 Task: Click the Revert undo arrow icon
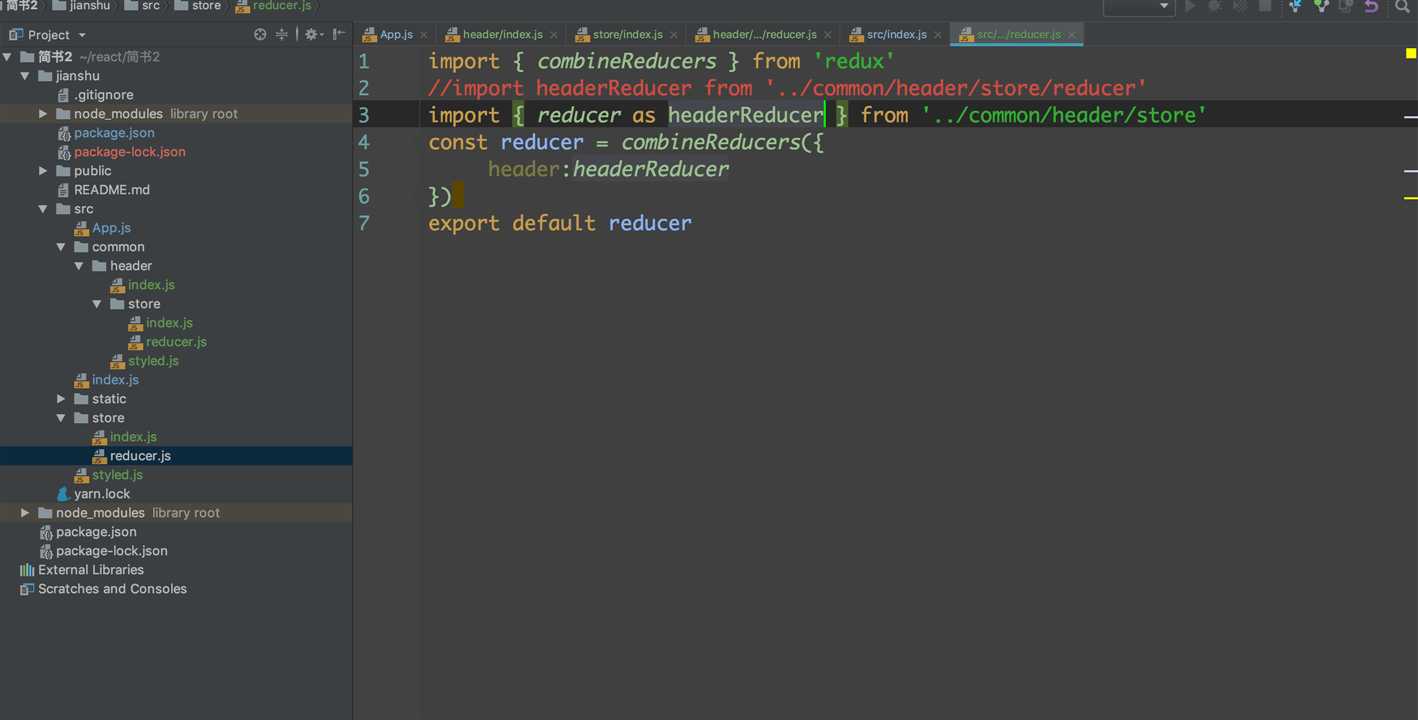coord(1371,6)
